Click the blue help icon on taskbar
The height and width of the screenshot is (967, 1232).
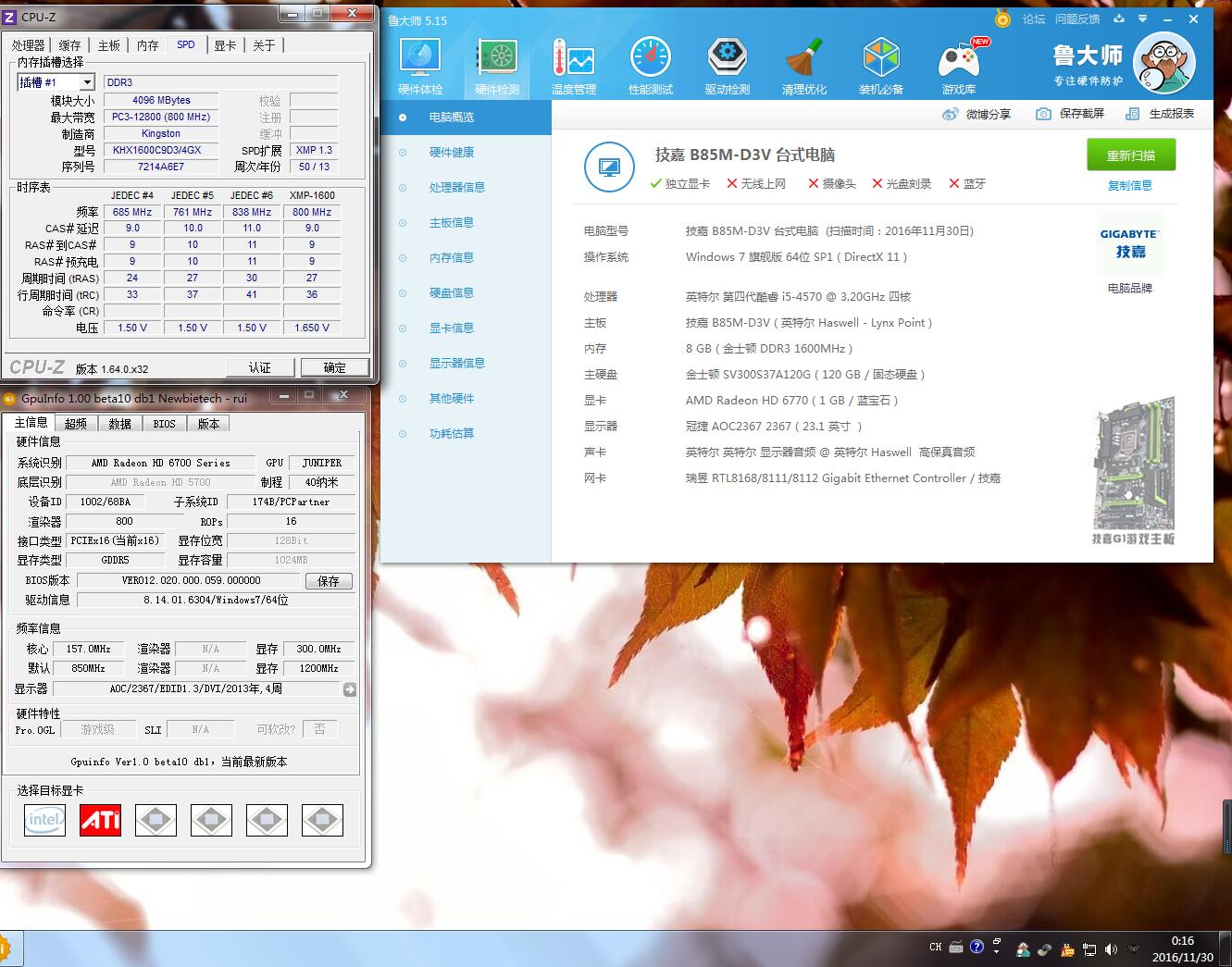(x=977, y=947)
